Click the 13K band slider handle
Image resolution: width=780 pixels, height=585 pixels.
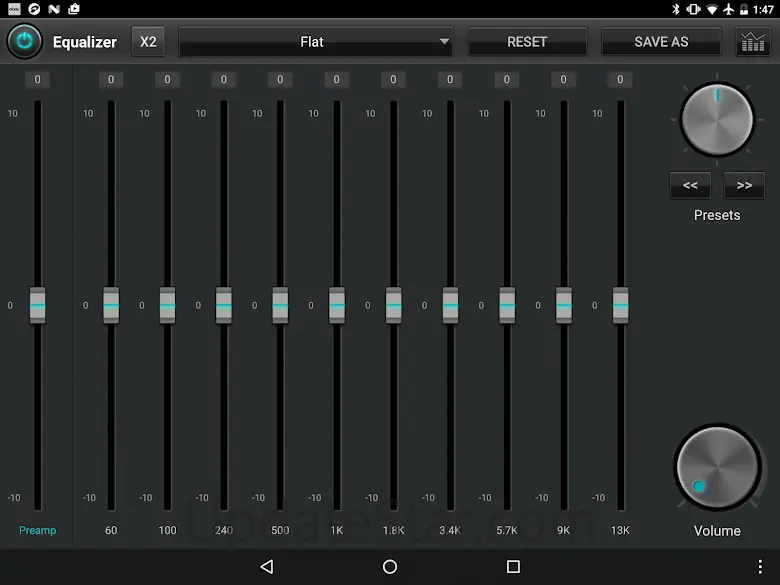620,305
